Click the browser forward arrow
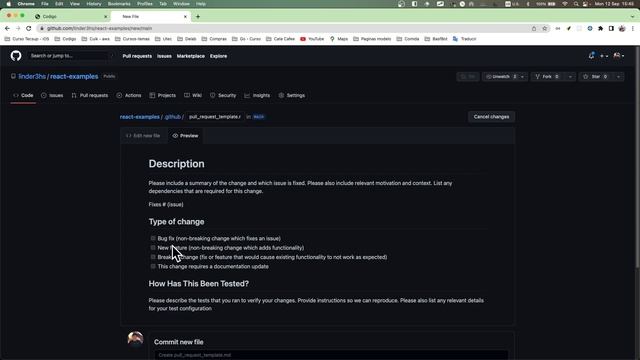640x360 pixels. pos(18,28)
